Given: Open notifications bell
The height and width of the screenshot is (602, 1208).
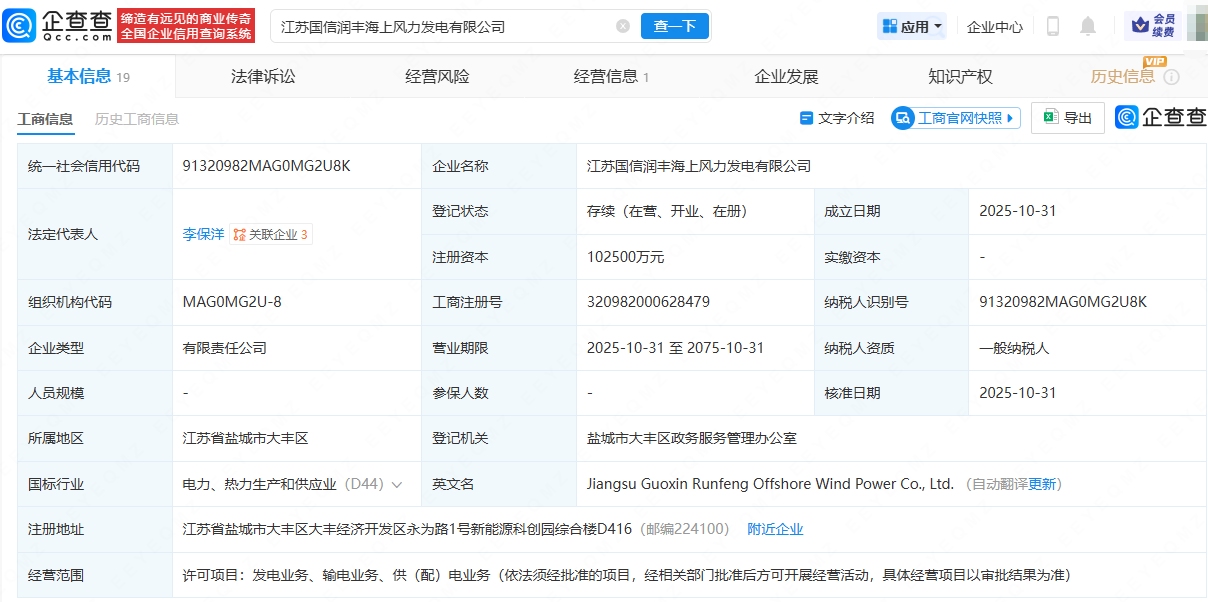Looking at the screenshot, I should 1088,27.
